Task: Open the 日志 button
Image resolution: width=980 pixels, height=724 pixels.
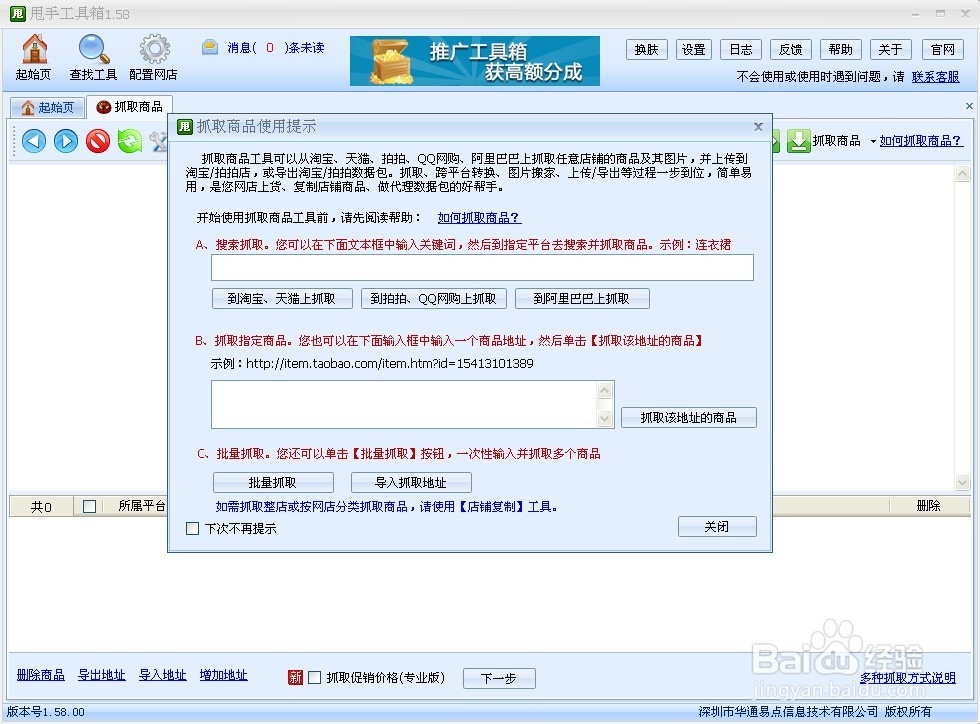Action: pos(741,49)
